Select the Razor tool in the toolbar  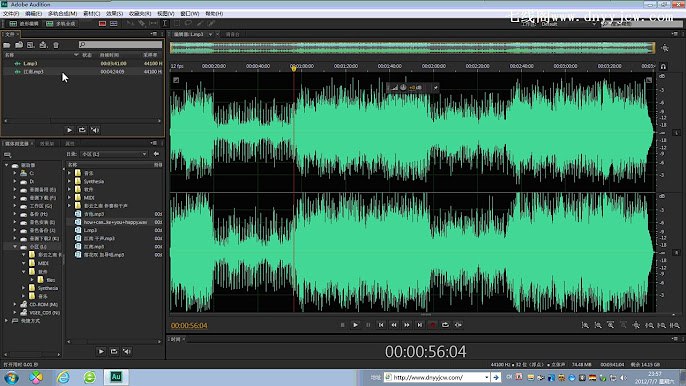[x=142, y=23]
